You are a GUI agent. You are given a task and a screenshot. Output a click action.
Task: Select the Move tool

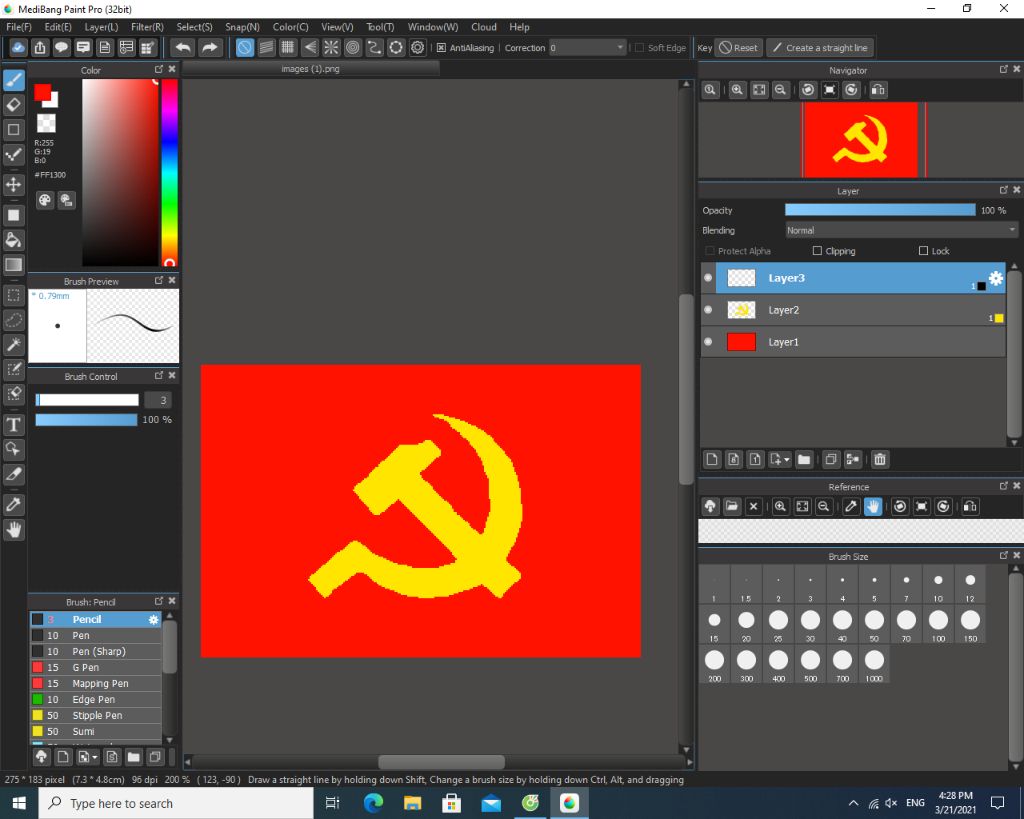click(14, 185)
